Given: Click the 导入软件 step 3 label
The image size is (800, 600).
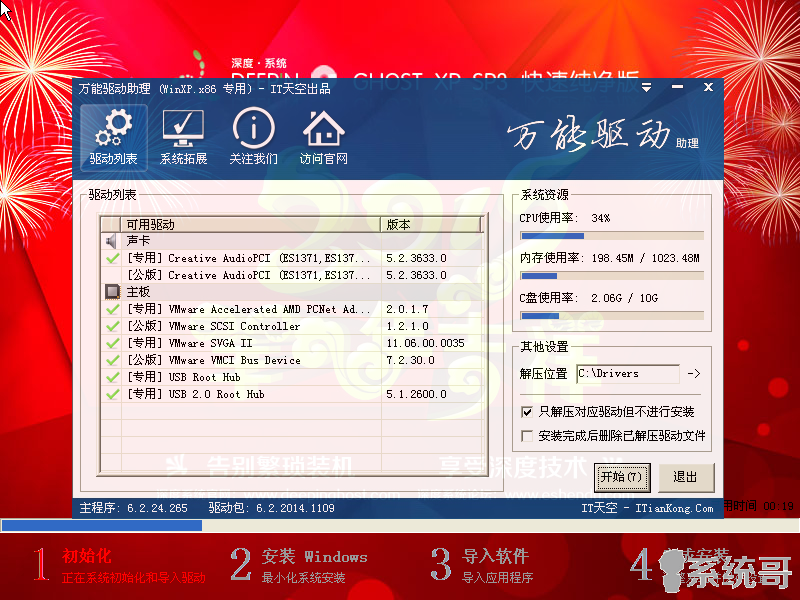Looking at the screenshot, I should tap(495, 556).
